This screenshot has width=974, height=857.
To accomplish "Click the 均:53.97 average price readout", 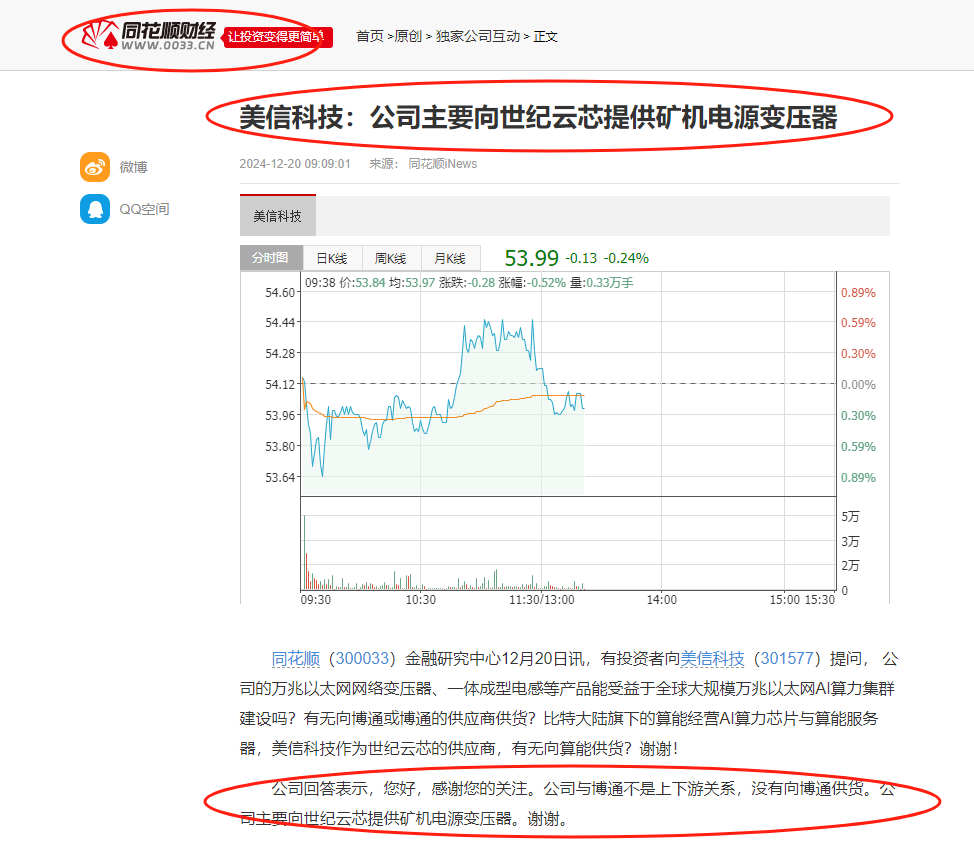I will (x=412, y=283).
